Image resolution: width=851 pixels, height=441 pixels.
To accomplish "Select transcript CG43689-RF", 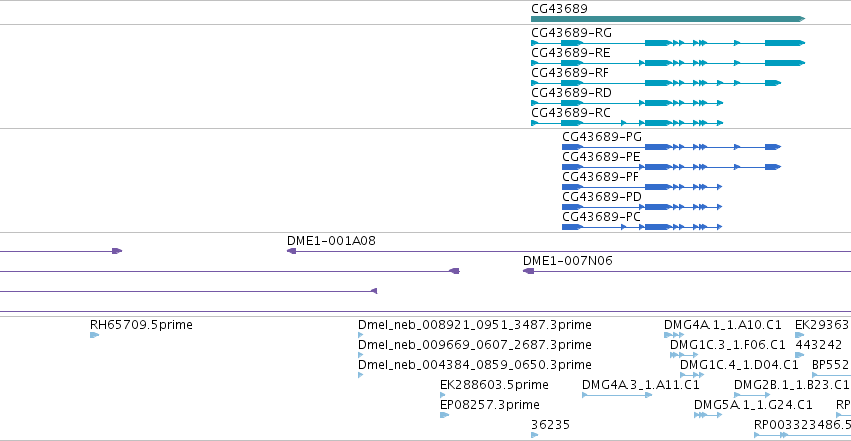I will (x=570, y=73).
